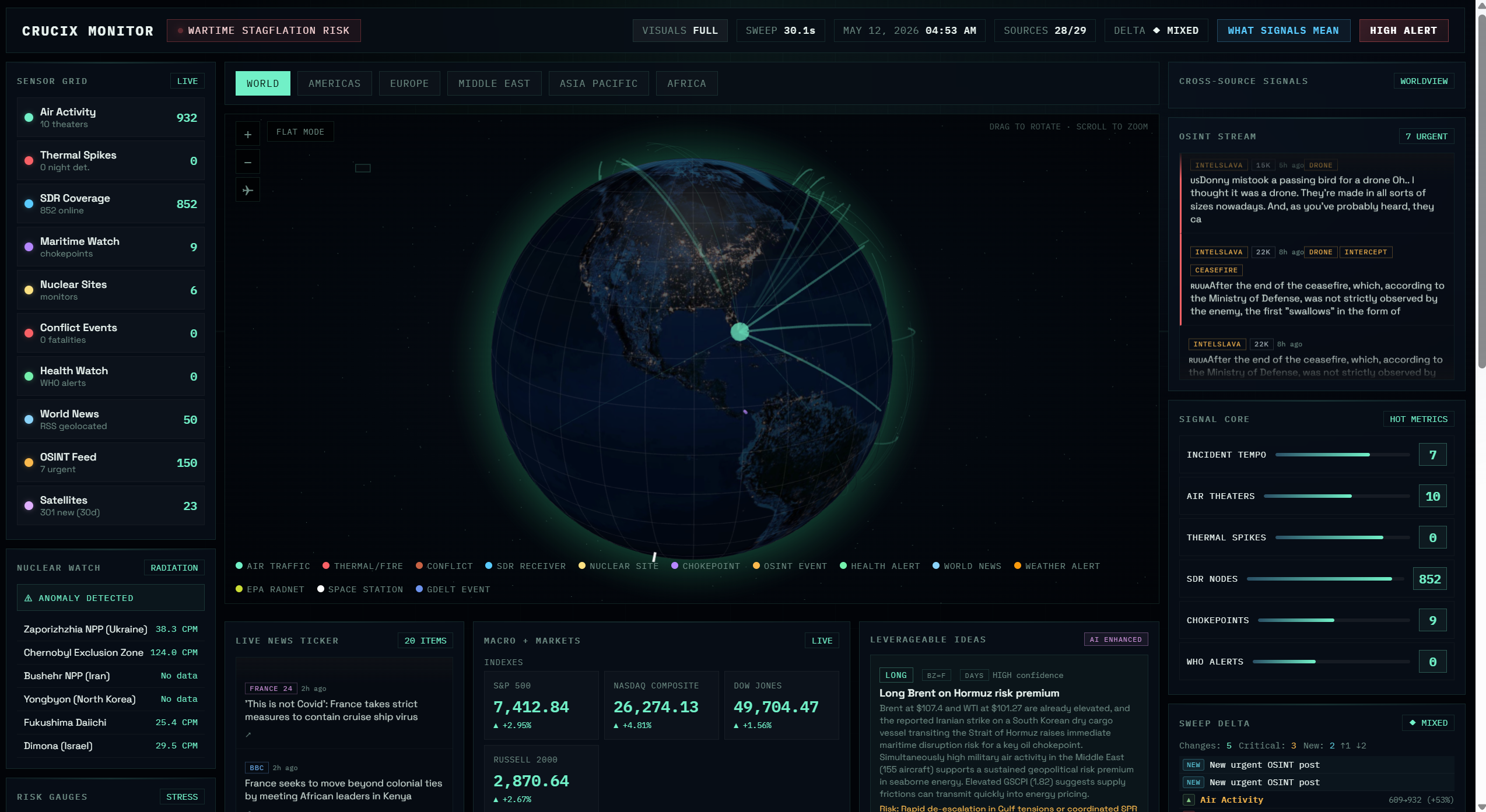Switch to the Americas tab
Viewport: 1486px width, 812px height.
tap(335, 83)
